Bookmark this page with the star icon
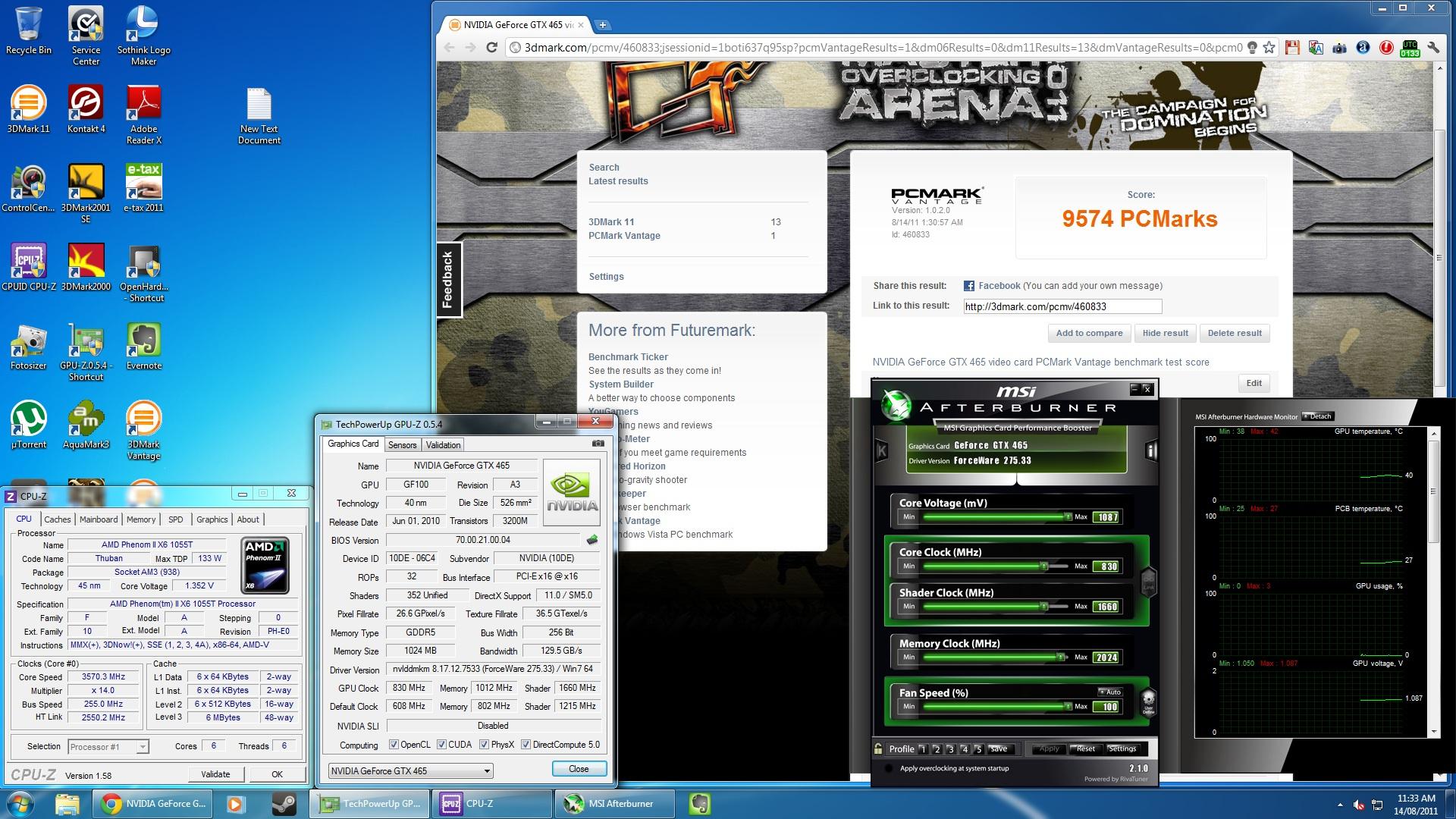 click(1269, 47)
